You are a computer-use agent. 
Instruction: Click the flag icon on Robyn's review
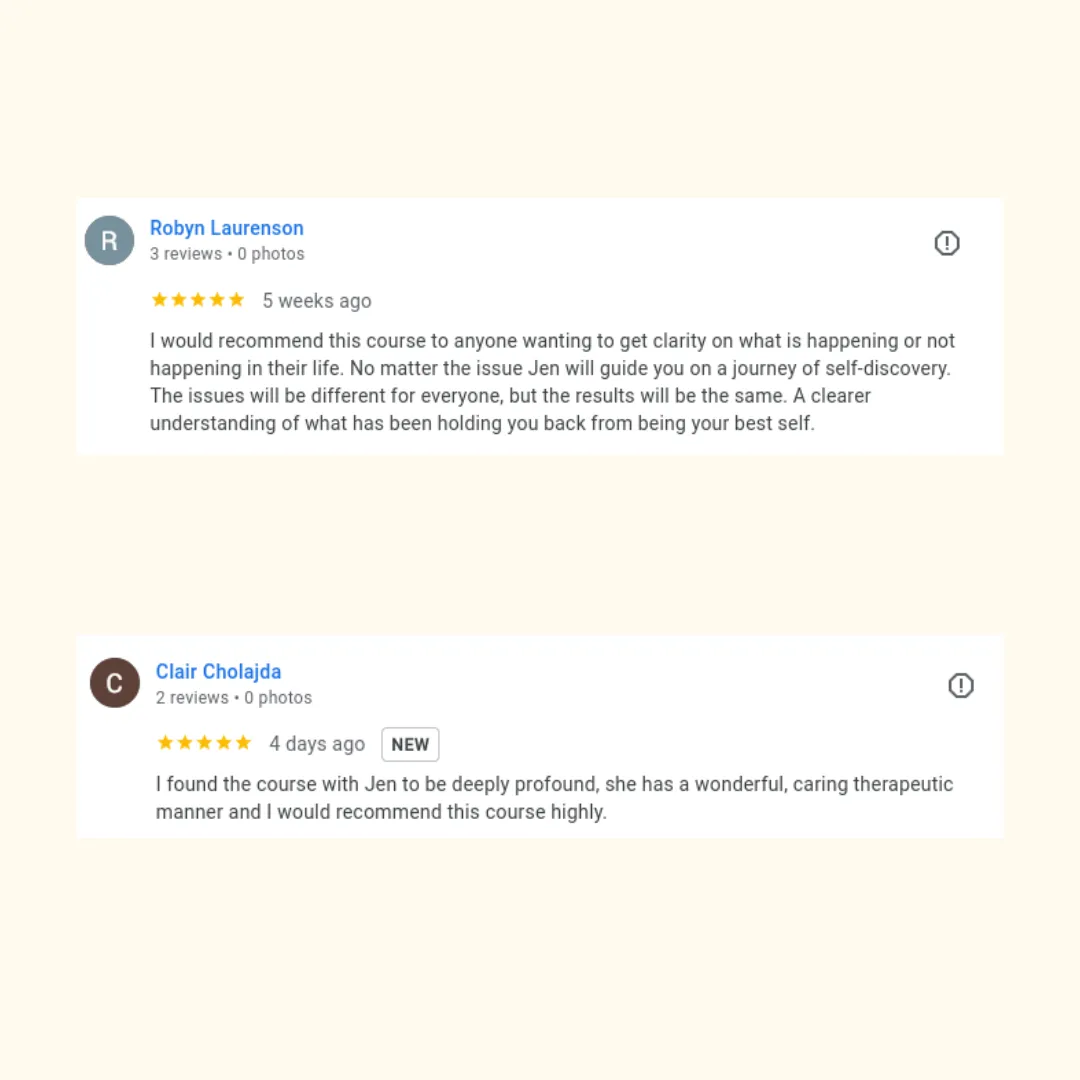click(x=947, y=243)
